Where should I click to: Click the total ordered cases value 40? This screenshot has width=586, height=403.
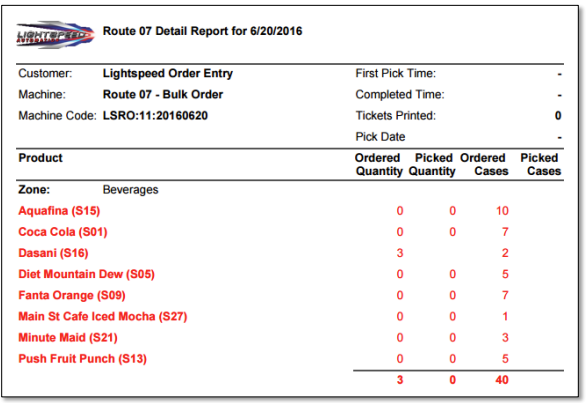coord(502,380)
